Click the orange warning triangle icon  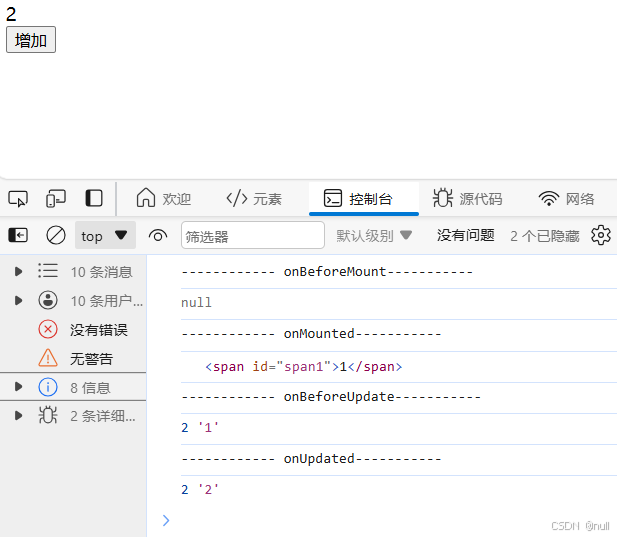[48, 358]
